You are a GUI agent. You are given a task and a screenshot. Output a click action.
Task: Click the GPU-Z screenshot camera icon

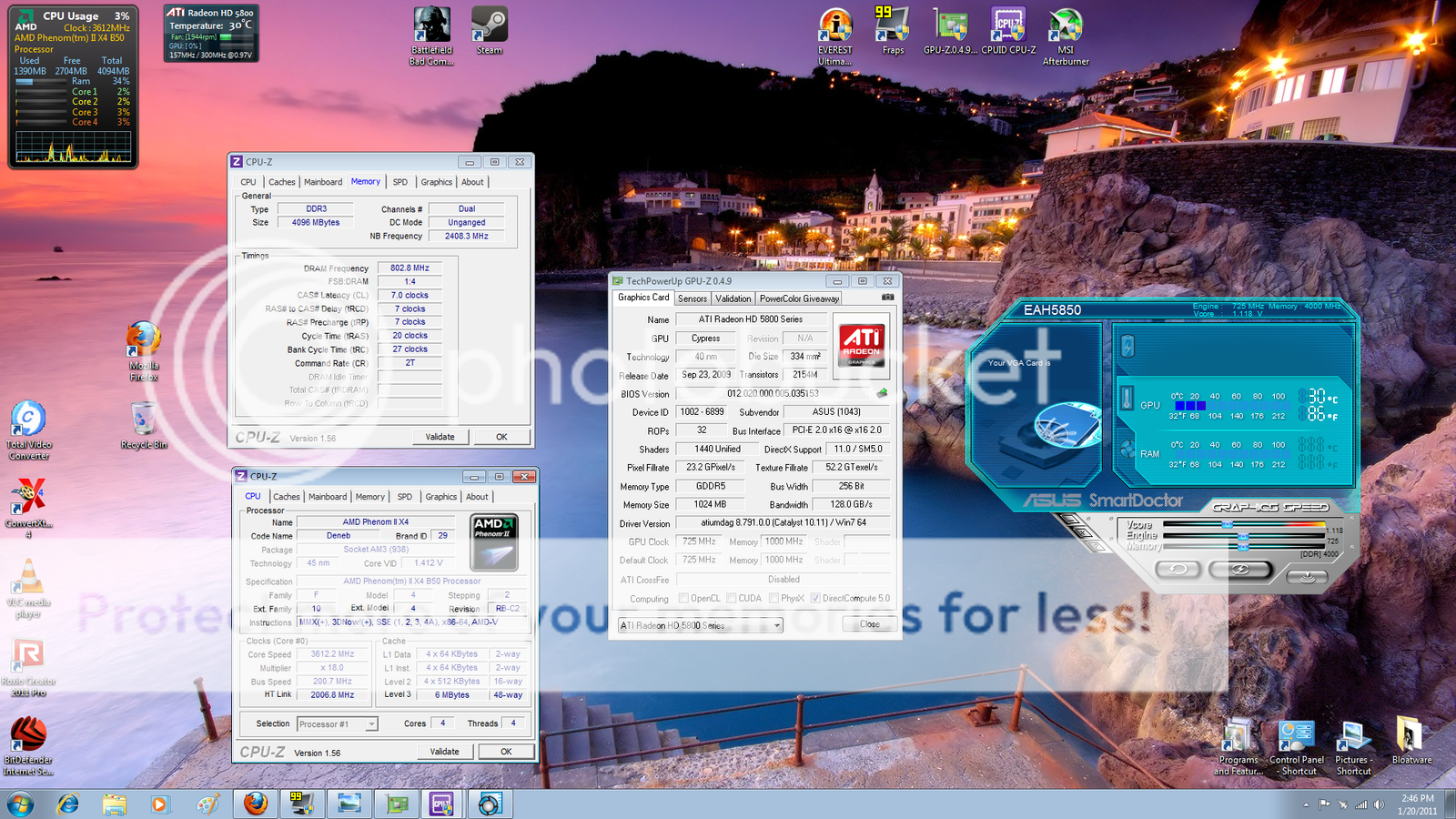[x=887, y=298]
